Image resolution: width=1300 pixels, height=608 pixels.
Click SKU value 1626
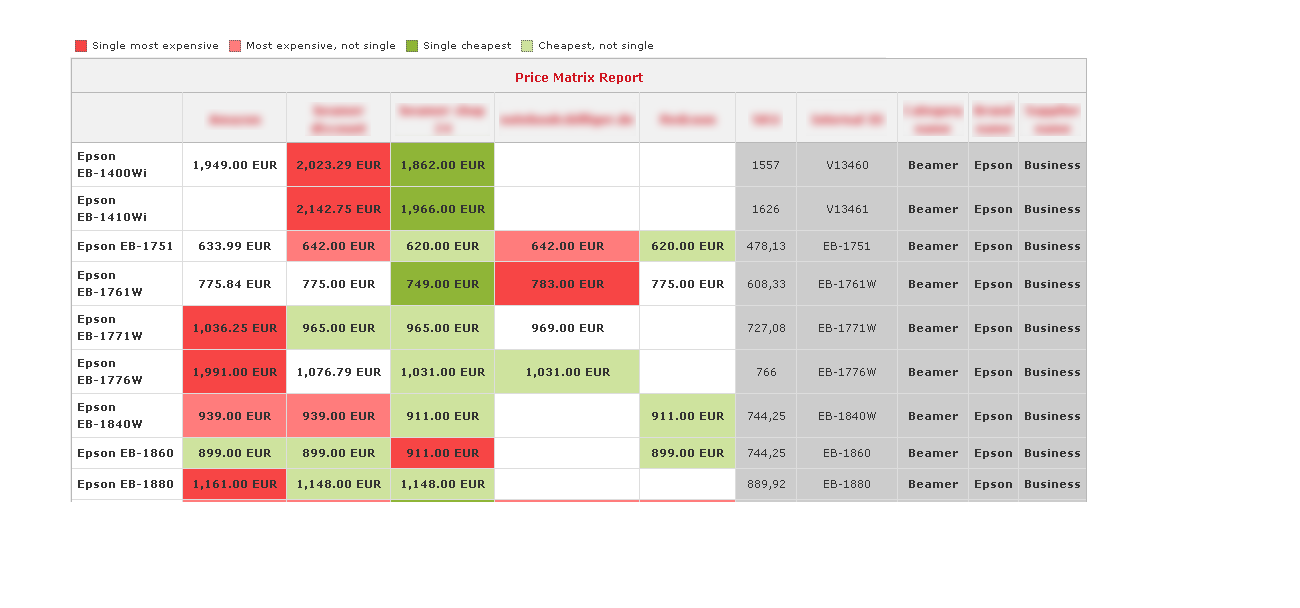click(766, 209)
